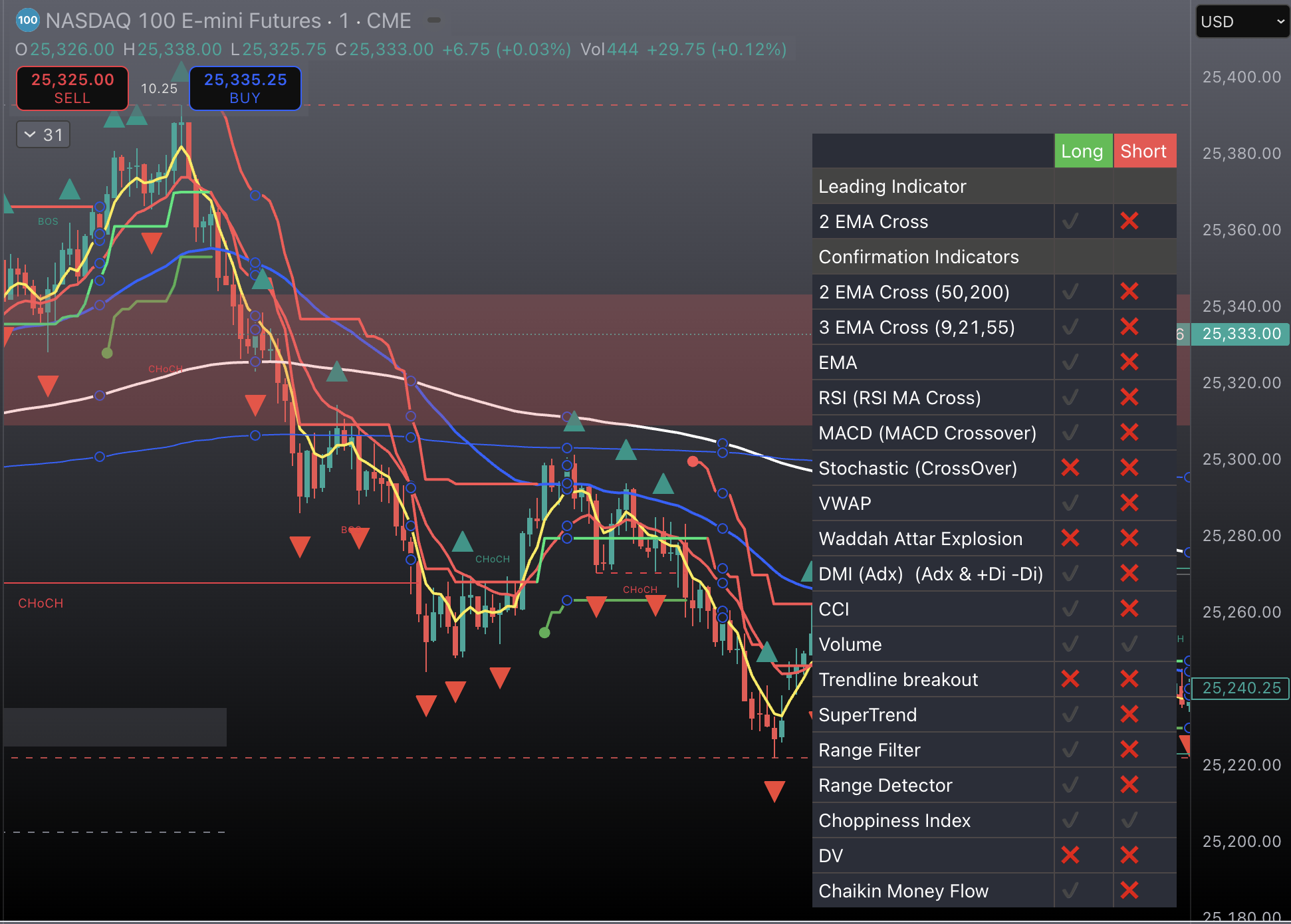Click the current price label 25,333.00
The height and width of the screenshot is (924, 1291).
click(x=1242, y=334)
